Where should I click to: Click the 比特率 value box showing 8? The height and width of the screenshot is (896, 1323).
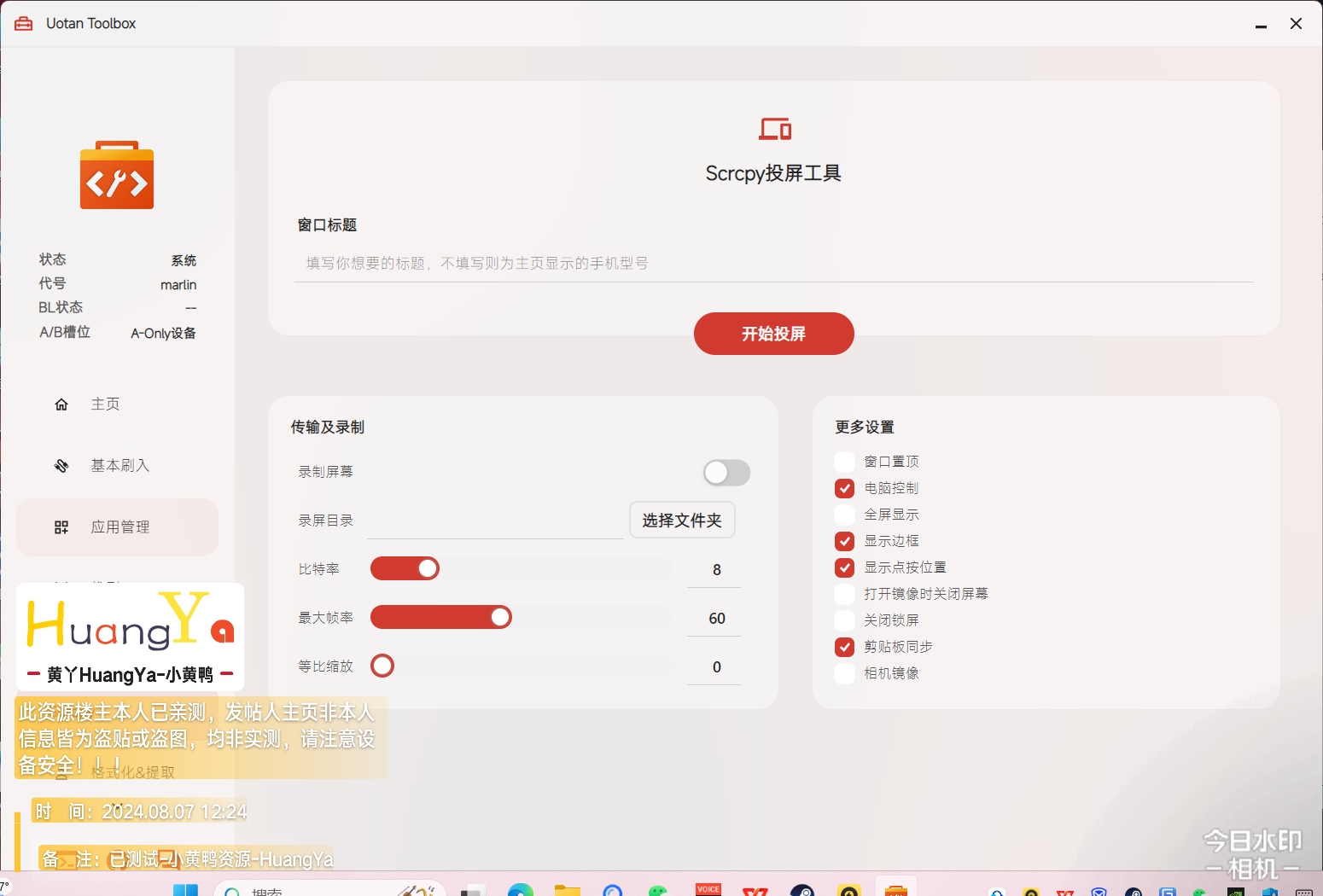click(714, 570)
